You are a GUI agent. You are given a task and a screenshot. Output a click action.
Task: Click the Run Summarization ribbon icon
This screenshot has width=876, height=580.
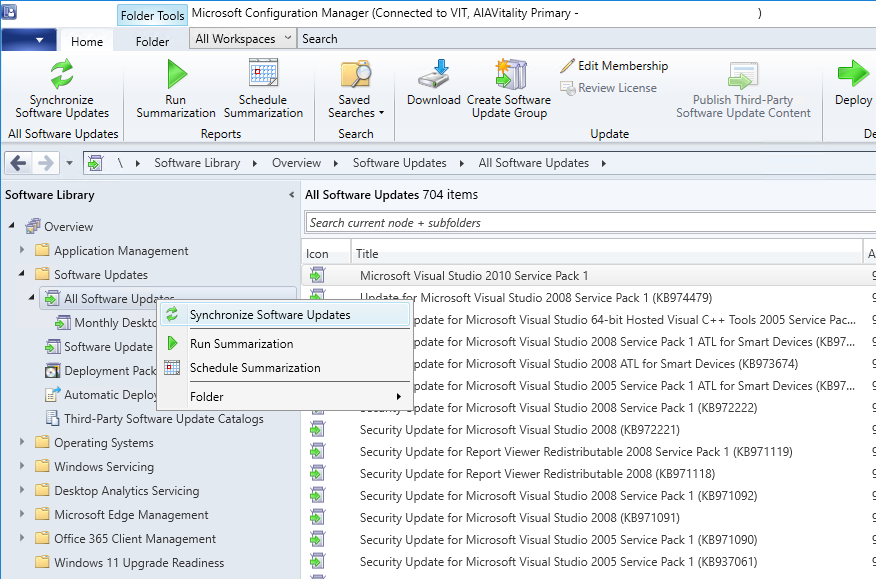click(x=176, y=74)
